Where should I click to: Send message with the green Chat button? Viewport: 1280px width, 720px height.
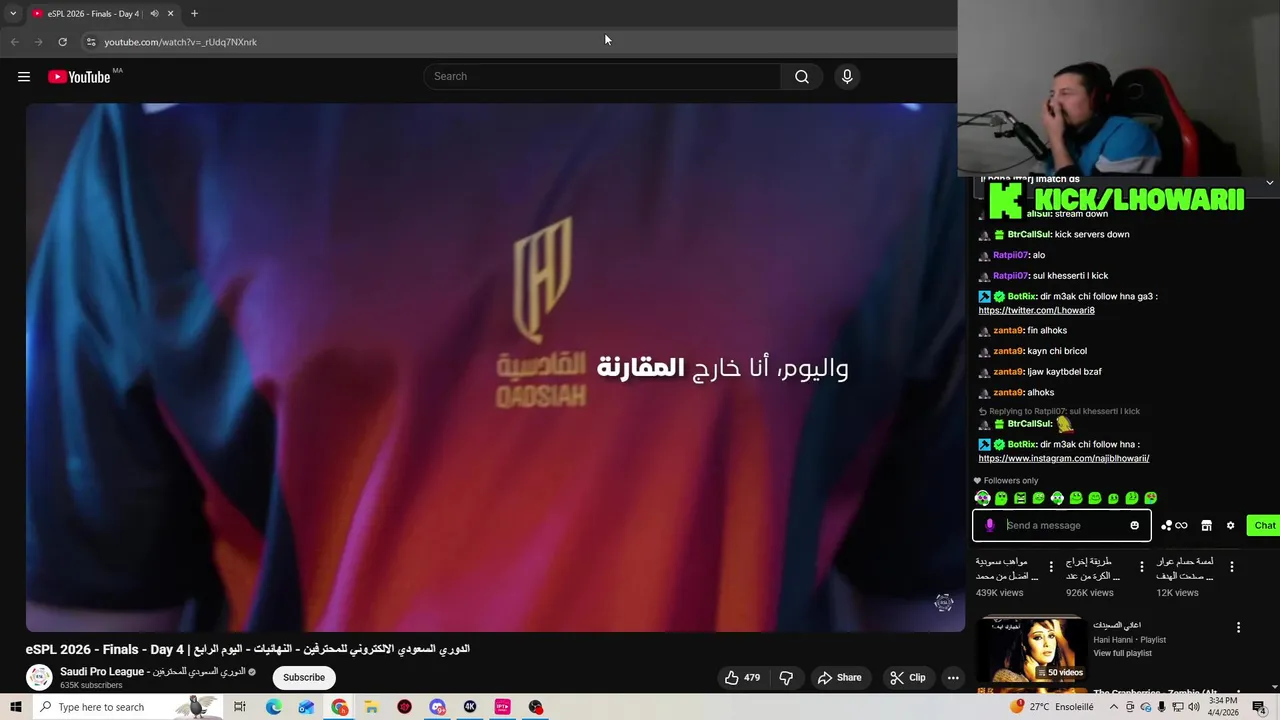coord(1264,525)
